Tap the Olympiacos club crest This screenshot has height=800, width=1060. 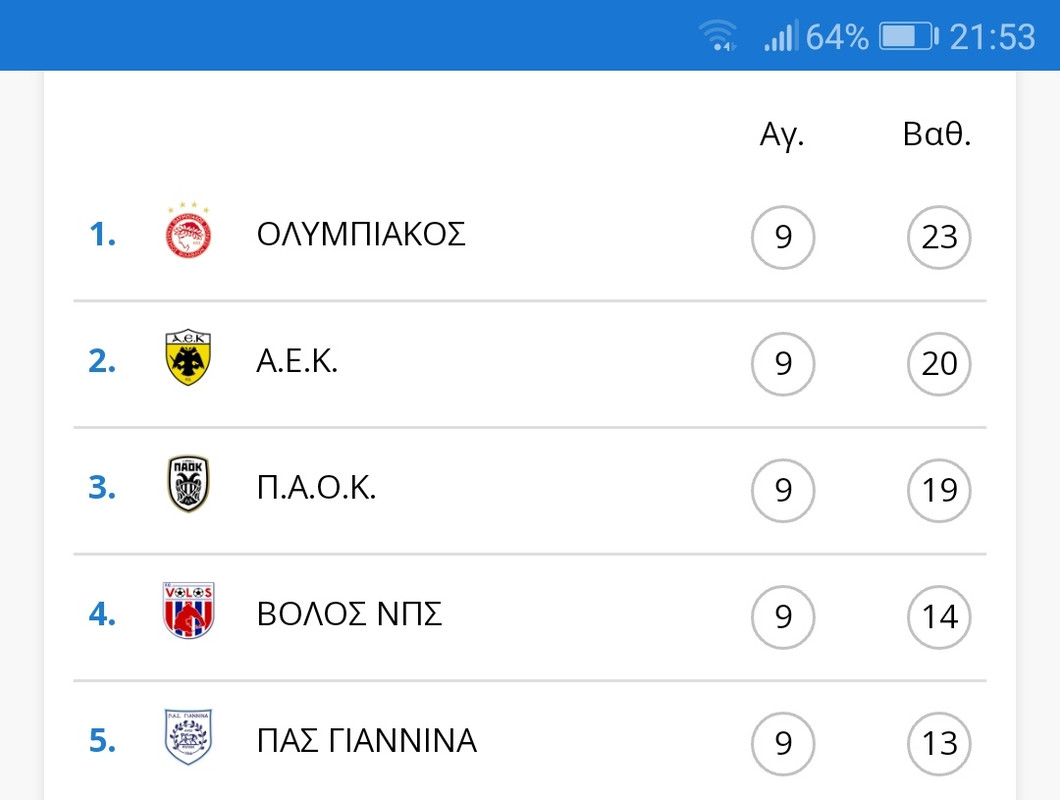(x=189, y=231)
